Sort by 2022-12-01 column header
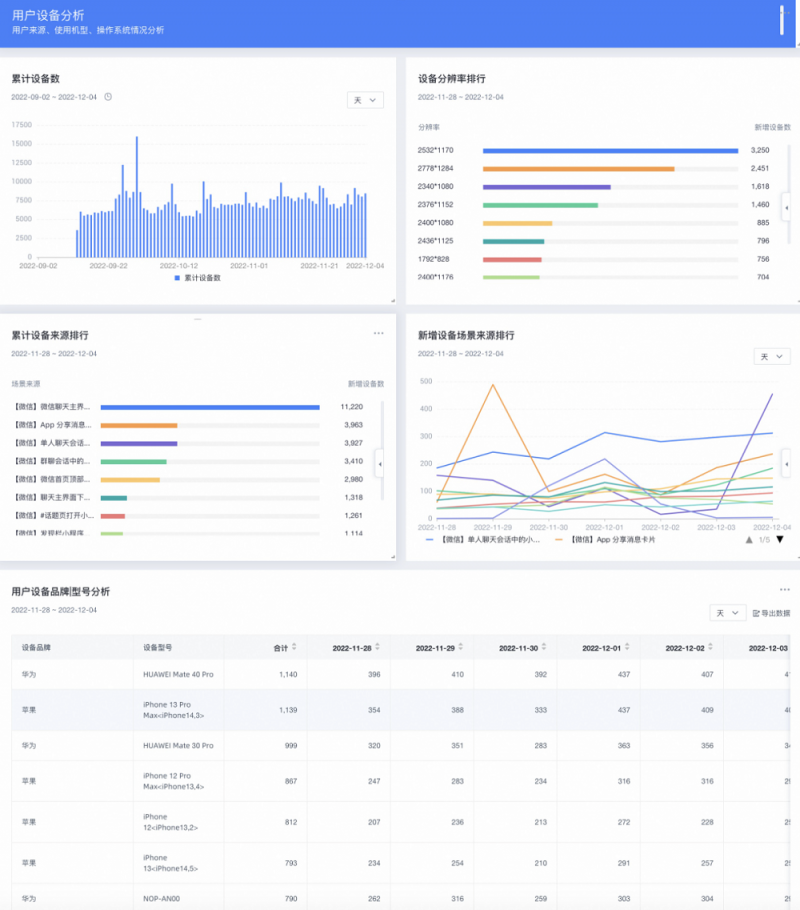Screen dimensions: 800x910 (x=606, y=647)
